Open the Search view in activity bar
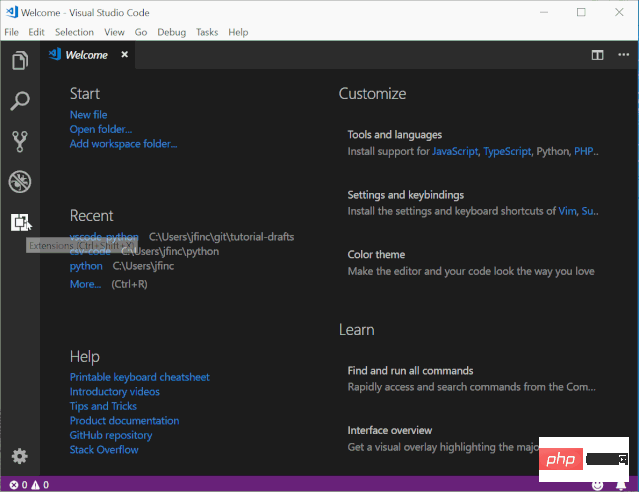 point(20,101)
